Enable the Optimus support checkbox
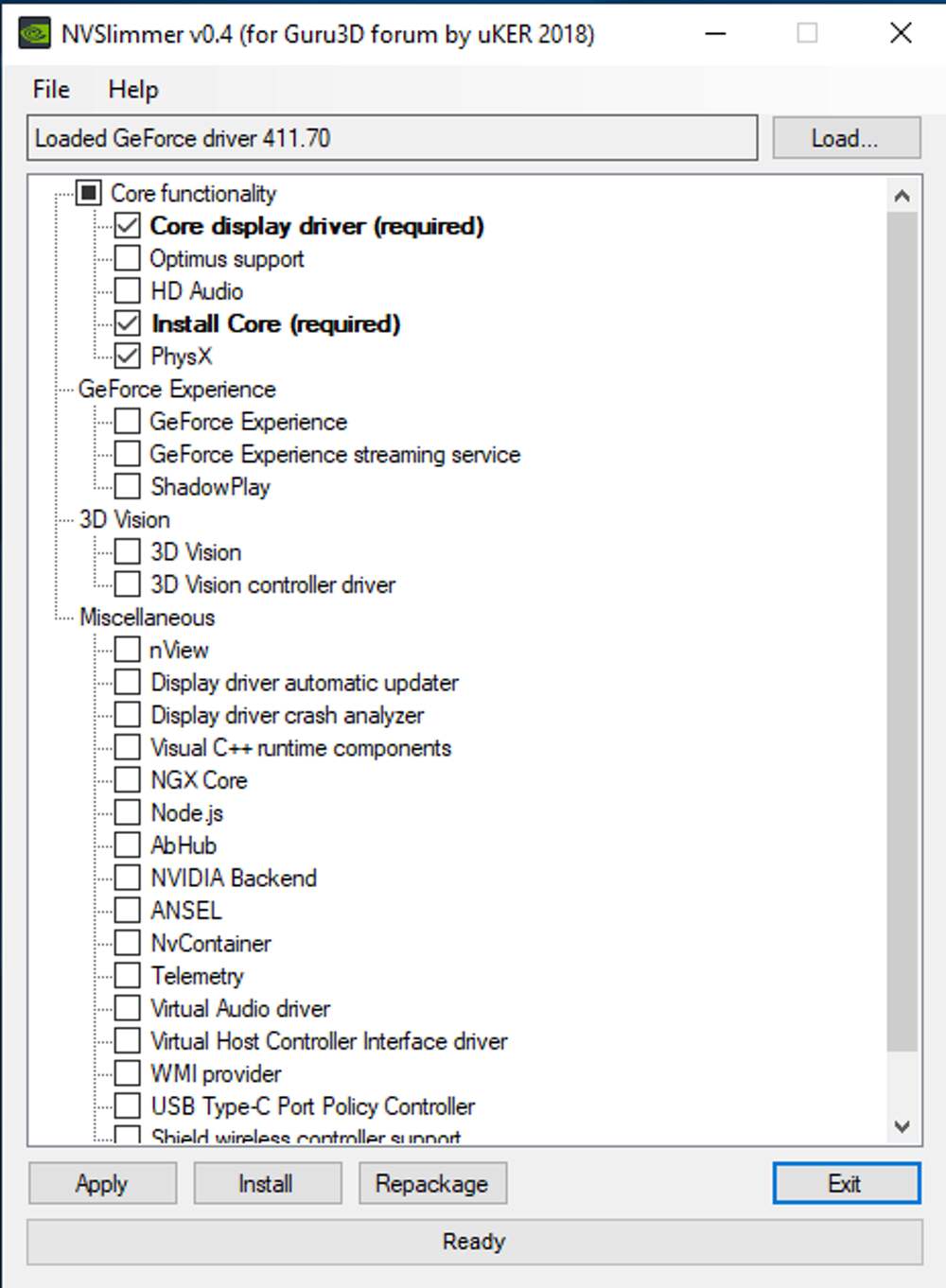This screenshot has width=946, height=1288. pos(128,258)
